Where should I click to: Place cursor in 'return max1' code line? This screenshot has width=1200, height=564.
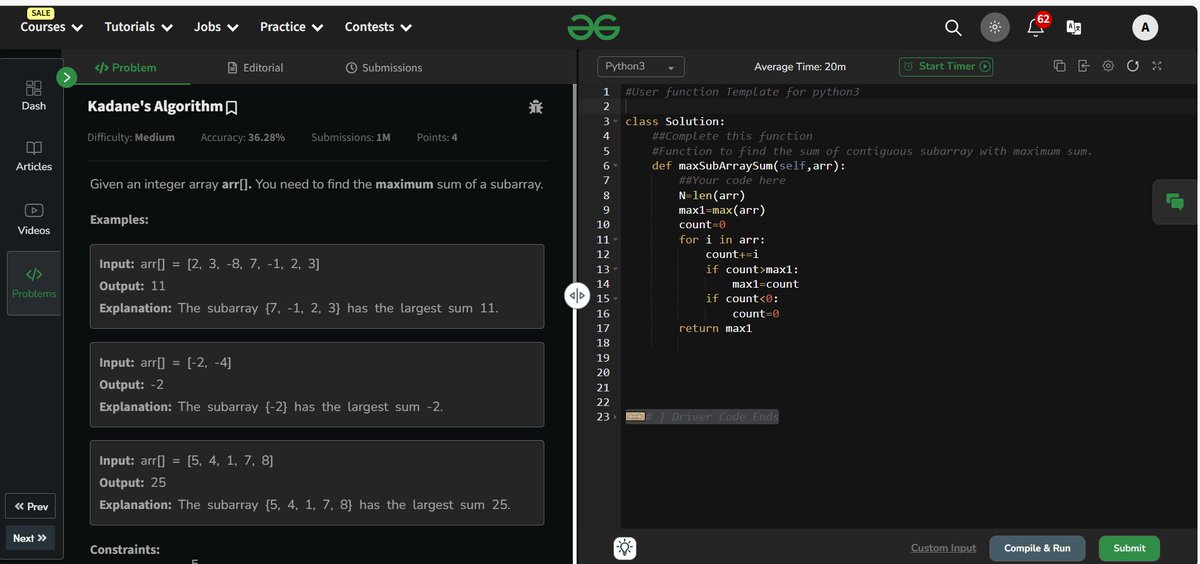click(x=715, y=328)
